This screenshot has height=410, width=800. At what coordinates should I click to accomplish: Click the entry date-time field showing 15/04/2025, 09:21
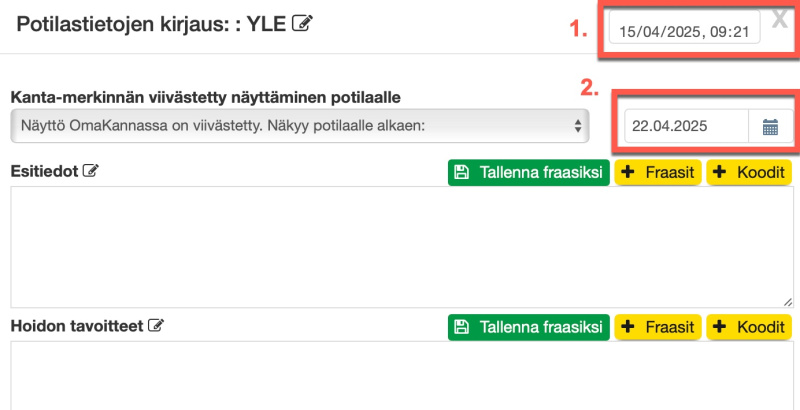685,30
